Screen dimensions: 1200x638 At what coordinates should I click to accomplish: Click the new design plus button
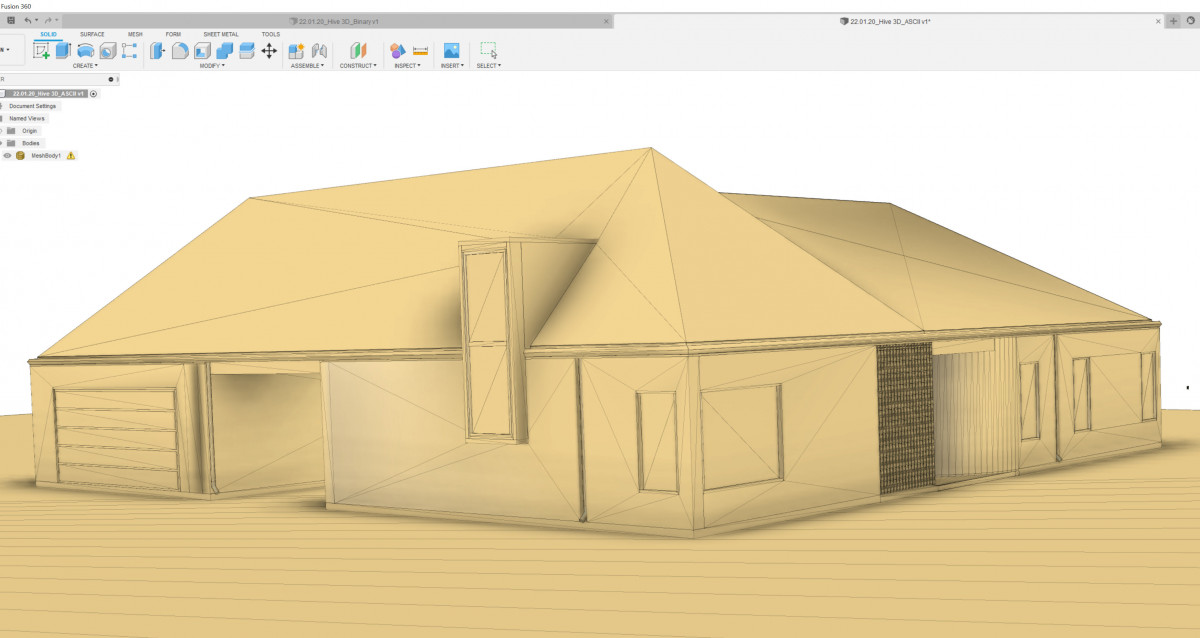[1173, 20]
